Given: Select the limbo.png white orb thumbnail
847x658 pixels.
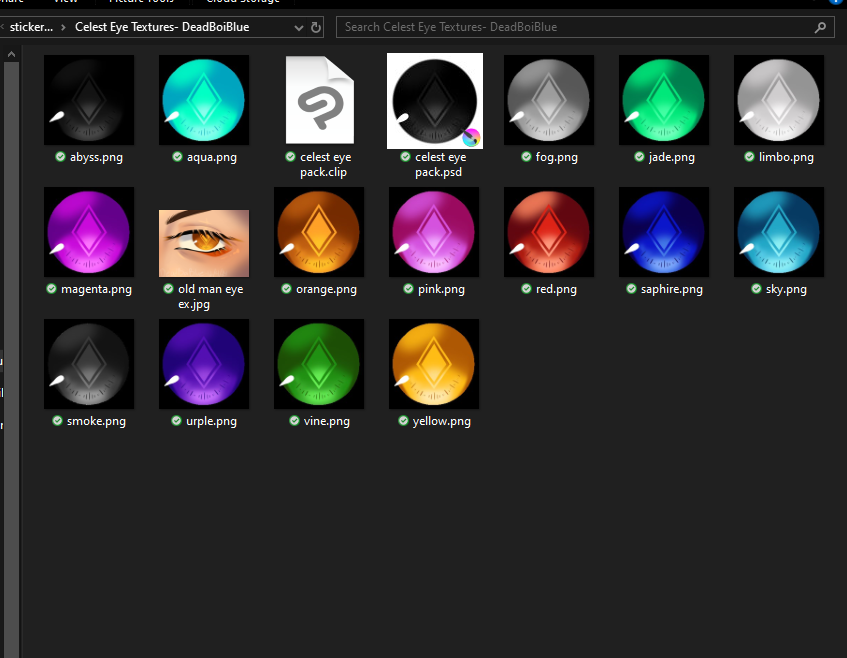Looking at the screenshot, I should point(779,100).
